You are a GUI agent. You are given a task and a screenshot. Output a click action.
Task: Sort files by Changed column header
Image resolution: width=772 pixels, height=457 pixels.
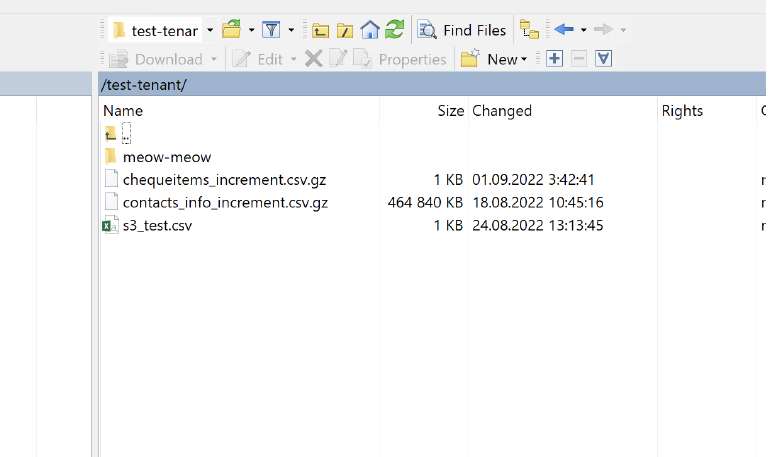click(502, 111)
